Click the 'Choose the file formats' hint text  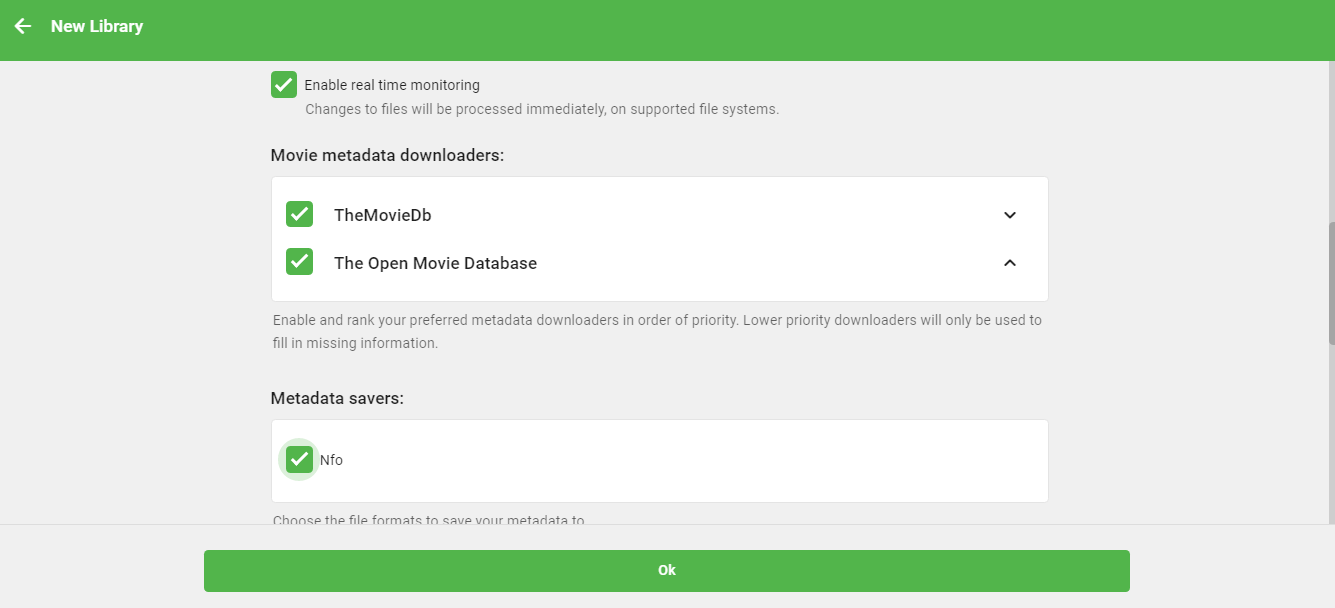point(428,519)
